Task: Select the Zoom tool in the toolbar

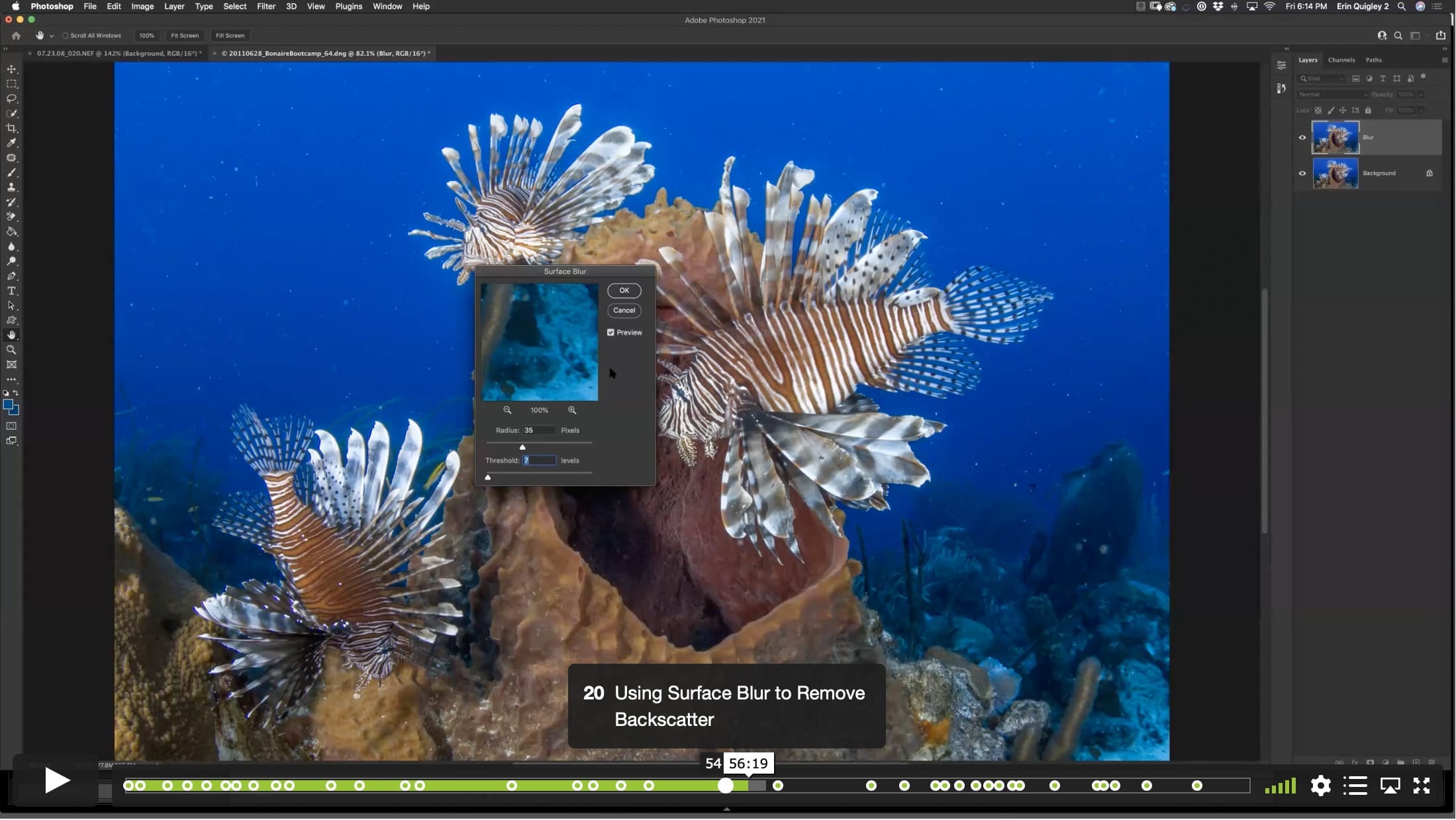Action: (x=11, y=350)
